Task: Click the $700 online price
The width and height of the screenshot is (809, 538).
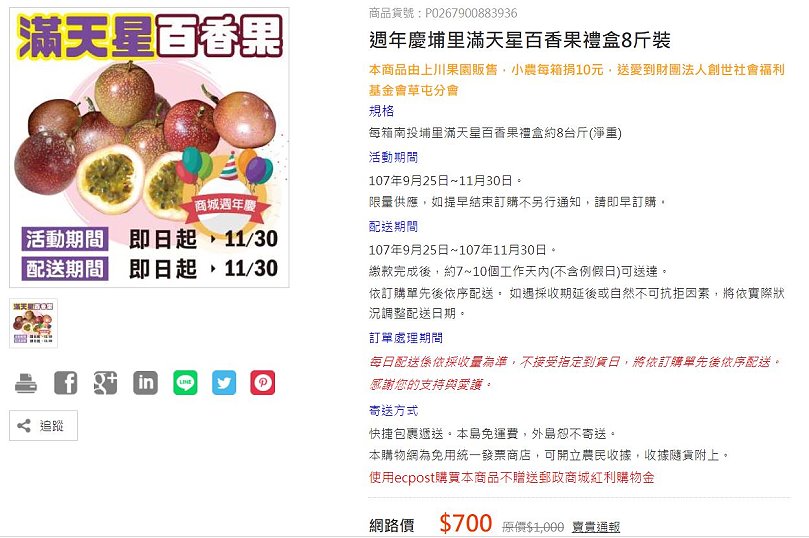Action: click(465, 524)
